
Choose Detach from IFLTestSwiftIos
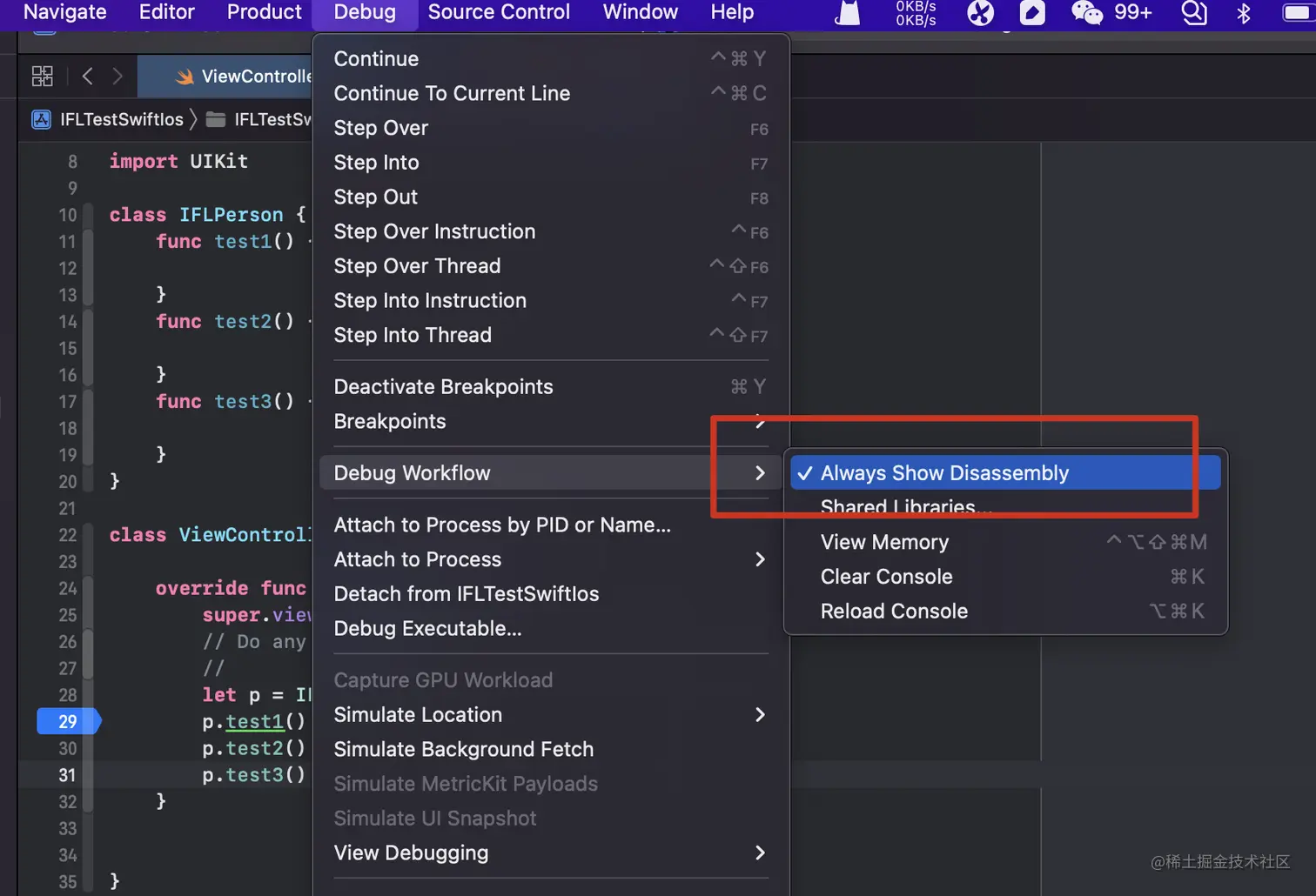[x=551, y=594]
